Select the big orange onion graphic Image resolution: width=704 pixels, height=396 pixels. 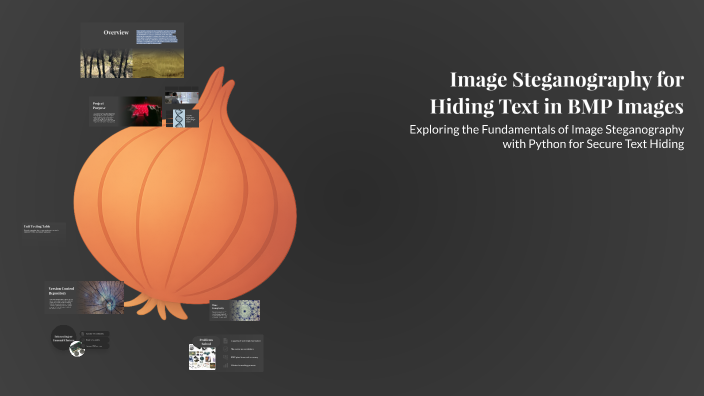click(185, 193)
